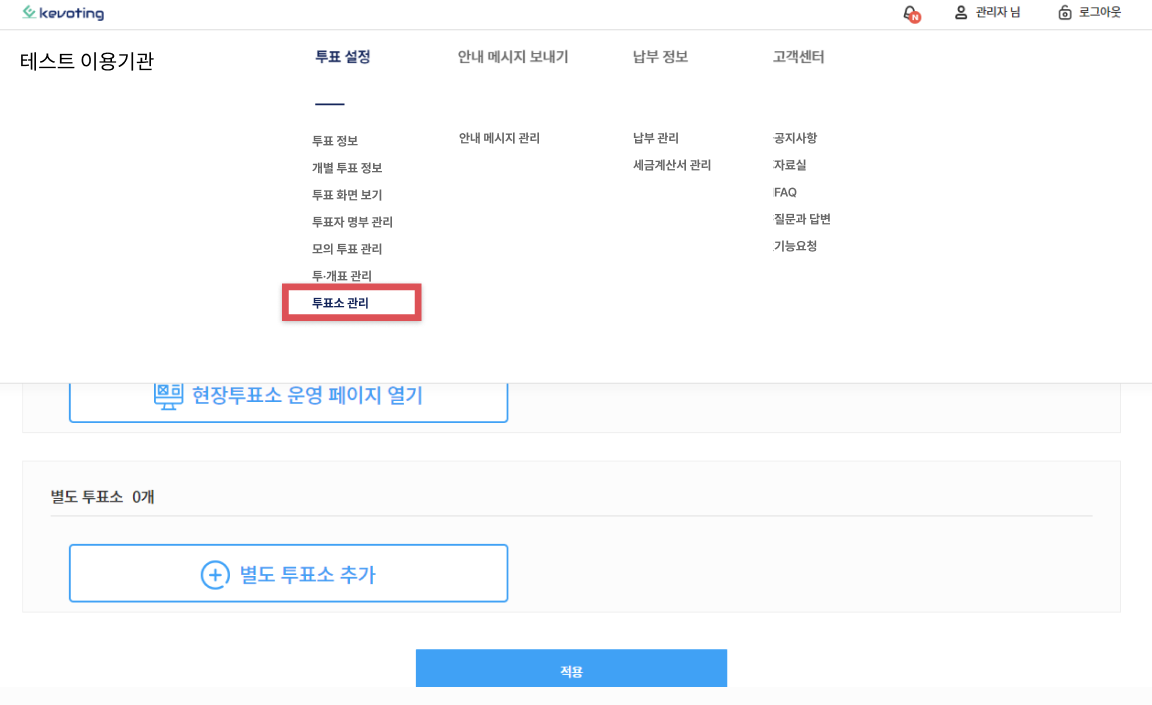
Task: Click the monitor icon on 현장투표소 button
Action: click(168, 396)
